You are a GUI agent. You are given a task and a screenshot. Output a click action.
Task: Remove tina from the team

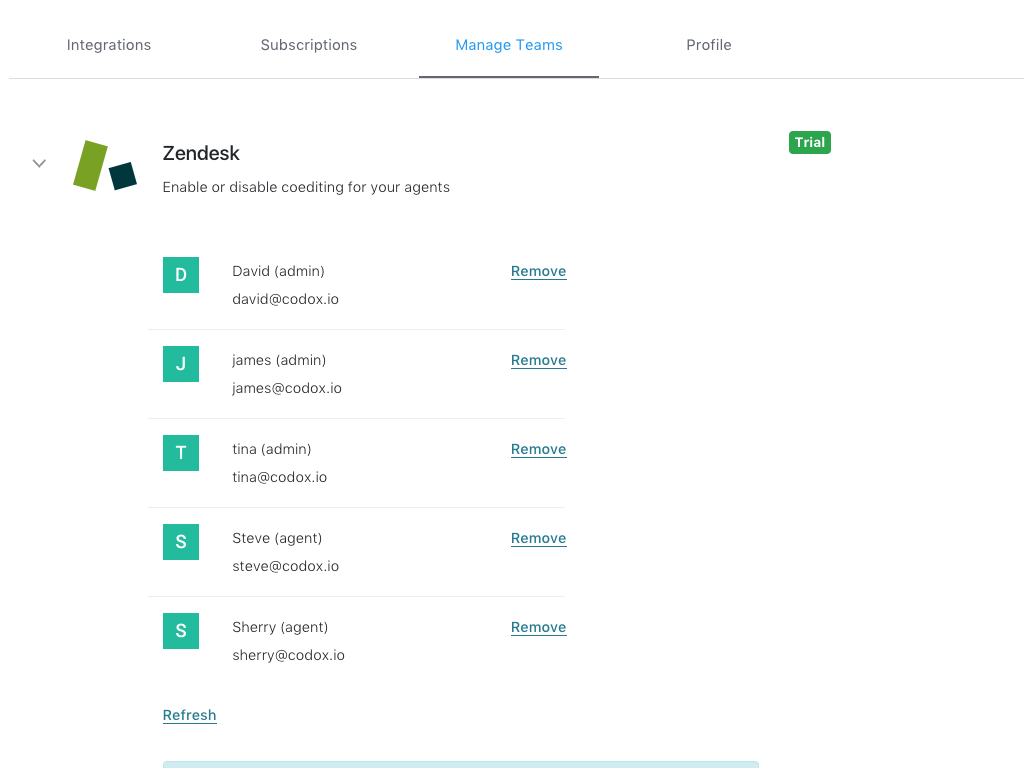[538, 449]
